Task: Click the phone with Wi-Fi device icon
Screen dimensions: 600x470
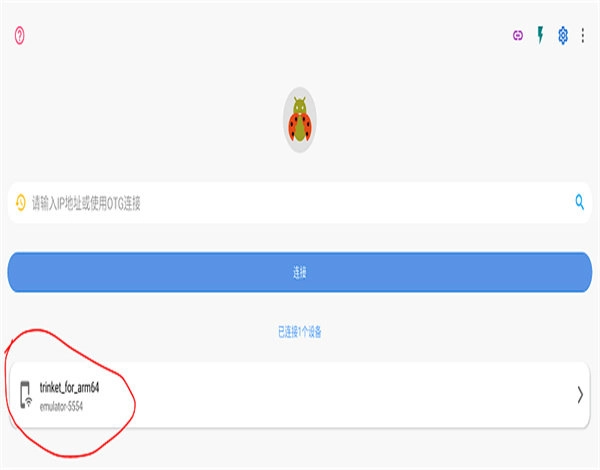Action: [26, 395]
